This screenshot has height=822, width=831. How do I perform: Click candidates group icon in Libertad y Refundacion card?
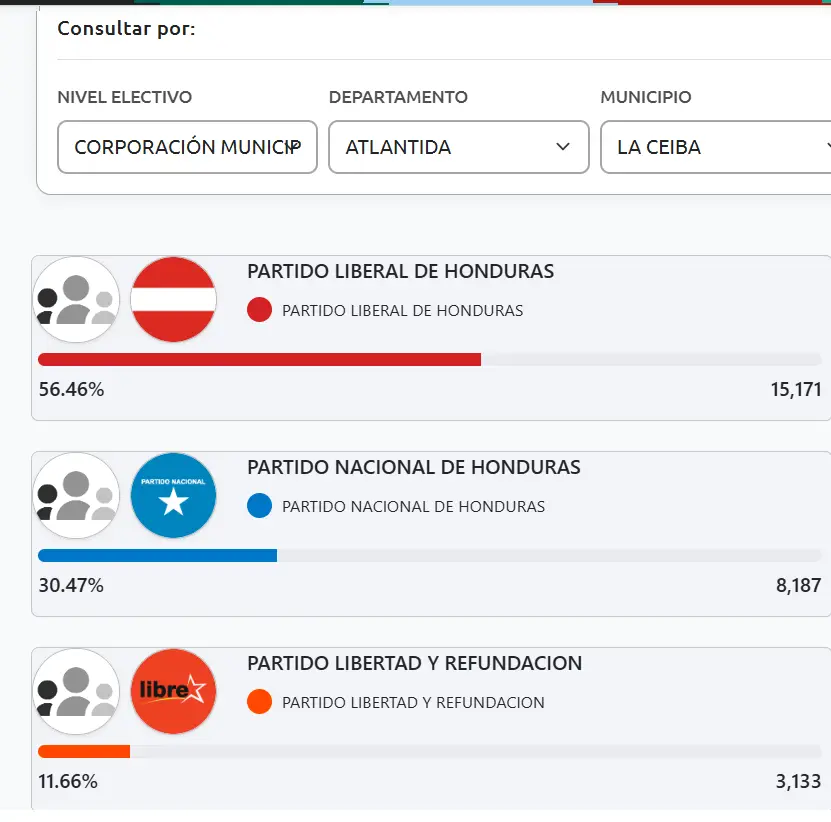[x=77, y=692]
